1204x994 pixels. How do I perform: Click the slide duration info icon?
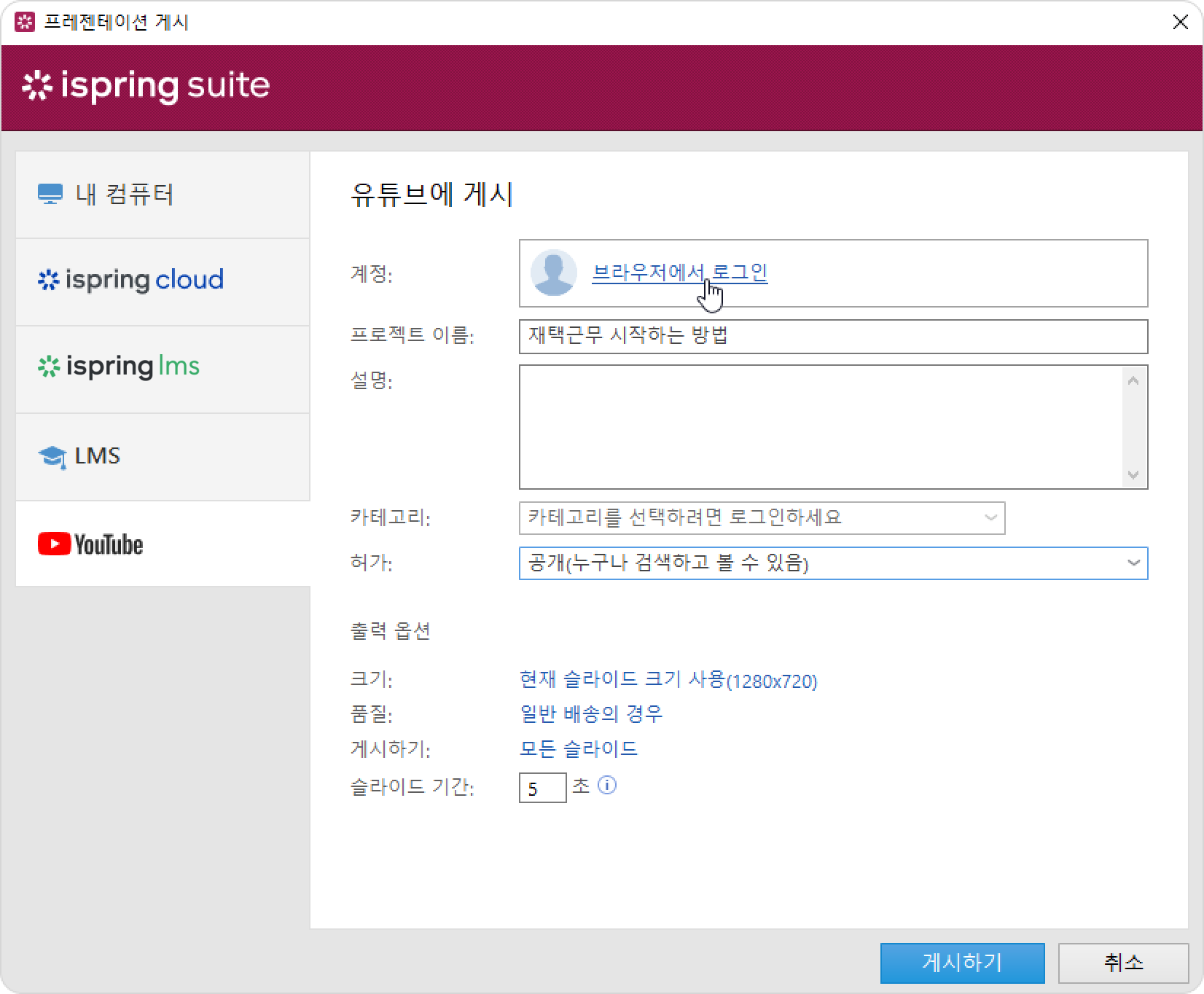pyautogui.click(x=607, y=785)
